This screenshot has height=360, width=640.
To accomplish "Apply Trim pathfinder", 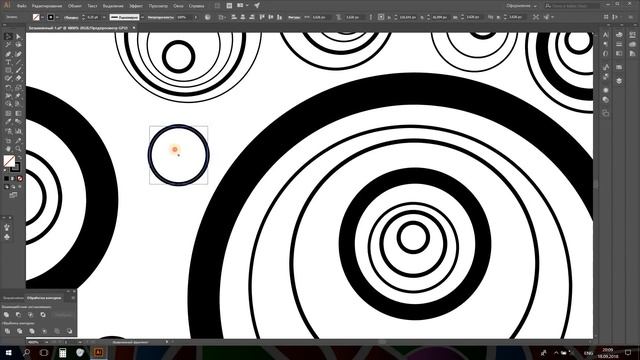I will click(x=20, y=331).
